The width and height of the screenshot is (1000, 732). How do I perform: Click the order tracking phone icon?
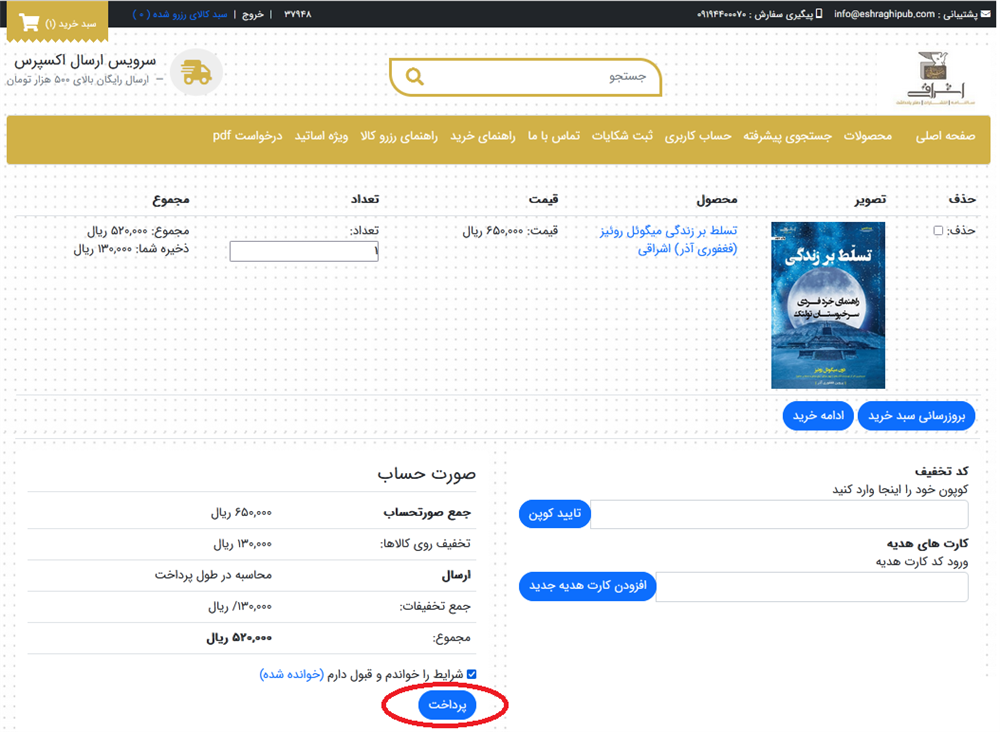tap(819, 14)
